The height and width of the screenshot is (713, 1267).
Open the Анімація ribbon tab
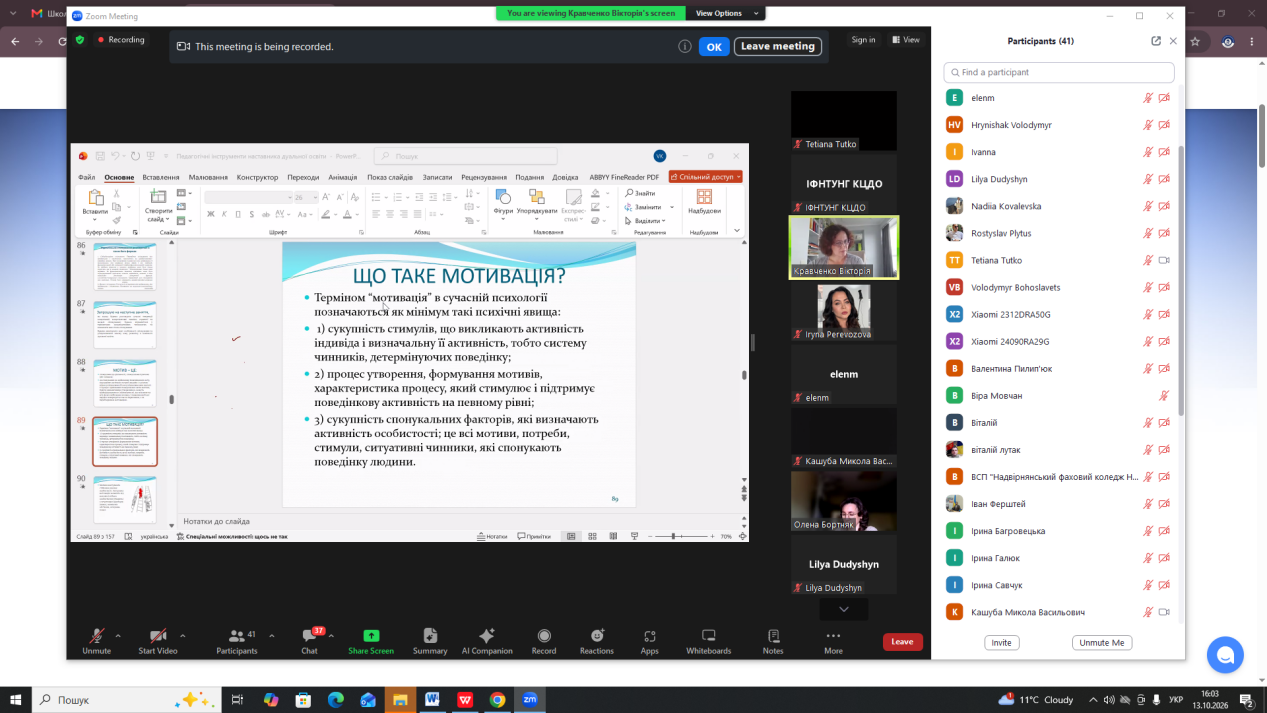click(x=342, y=177)
